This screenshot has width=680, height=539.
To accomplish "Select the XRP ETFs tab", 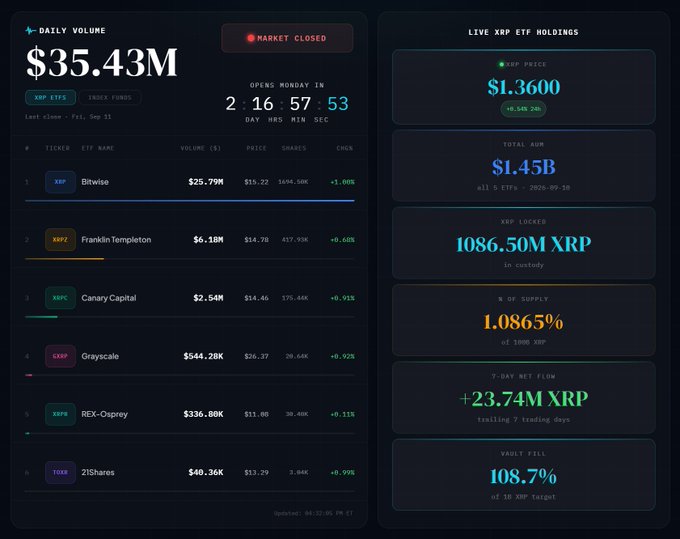I will pos(50,98).
